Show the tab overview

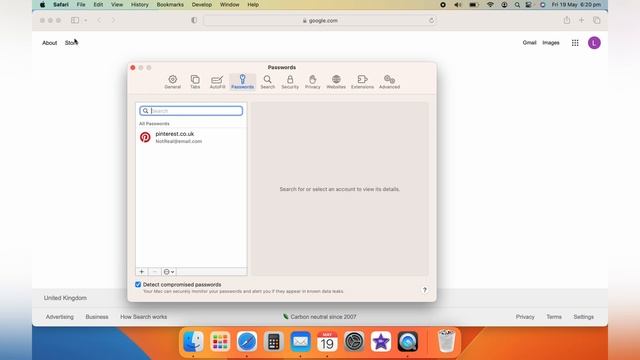pos(596,20)
